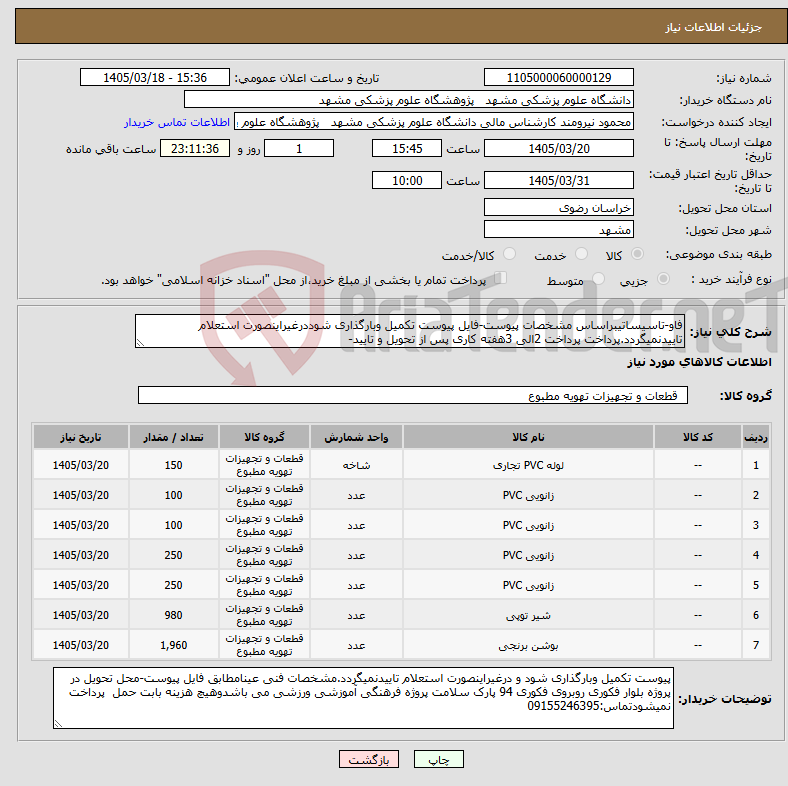Click the اطلاعات کالاهای مورد نیاز section heading
This screenshot has height=786, width=788.
[699, 362]
